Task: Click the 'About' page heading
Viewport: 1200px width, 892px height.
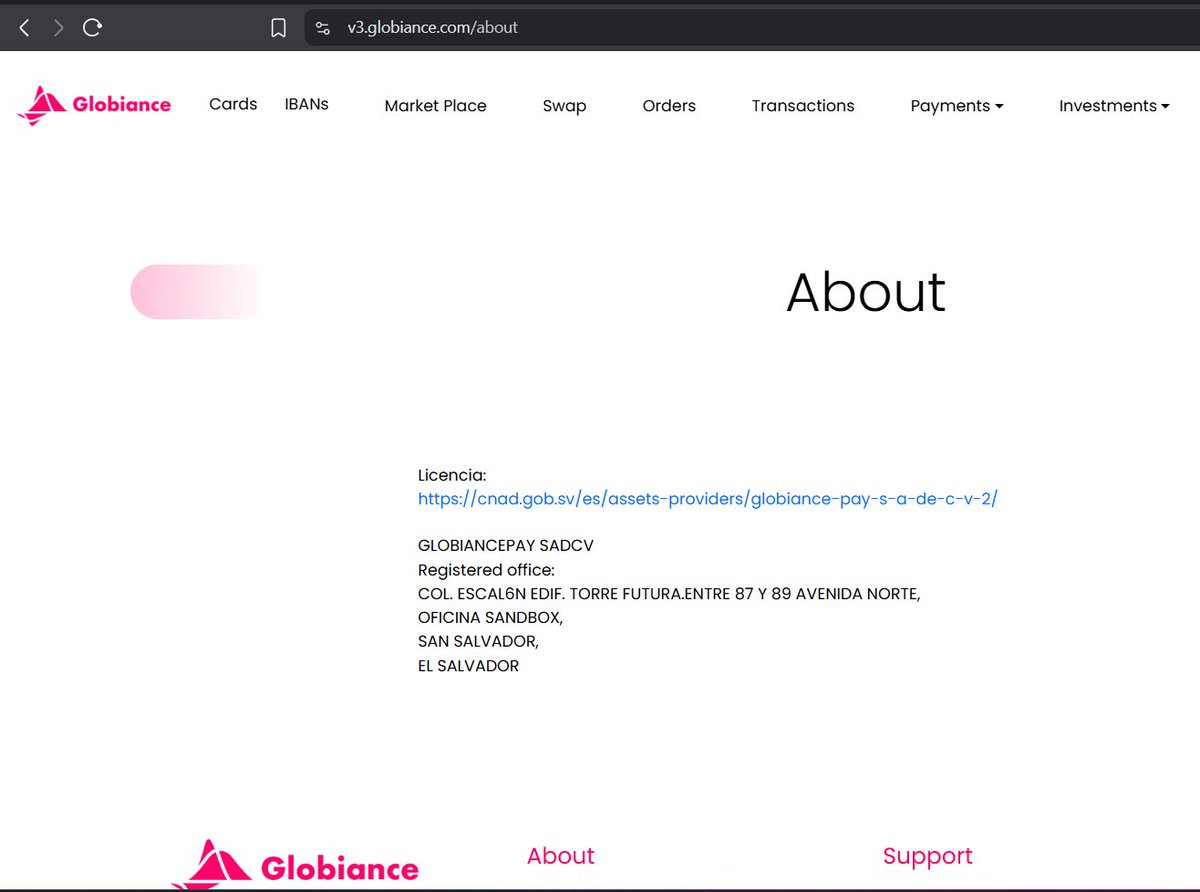Action: point(866,292)
